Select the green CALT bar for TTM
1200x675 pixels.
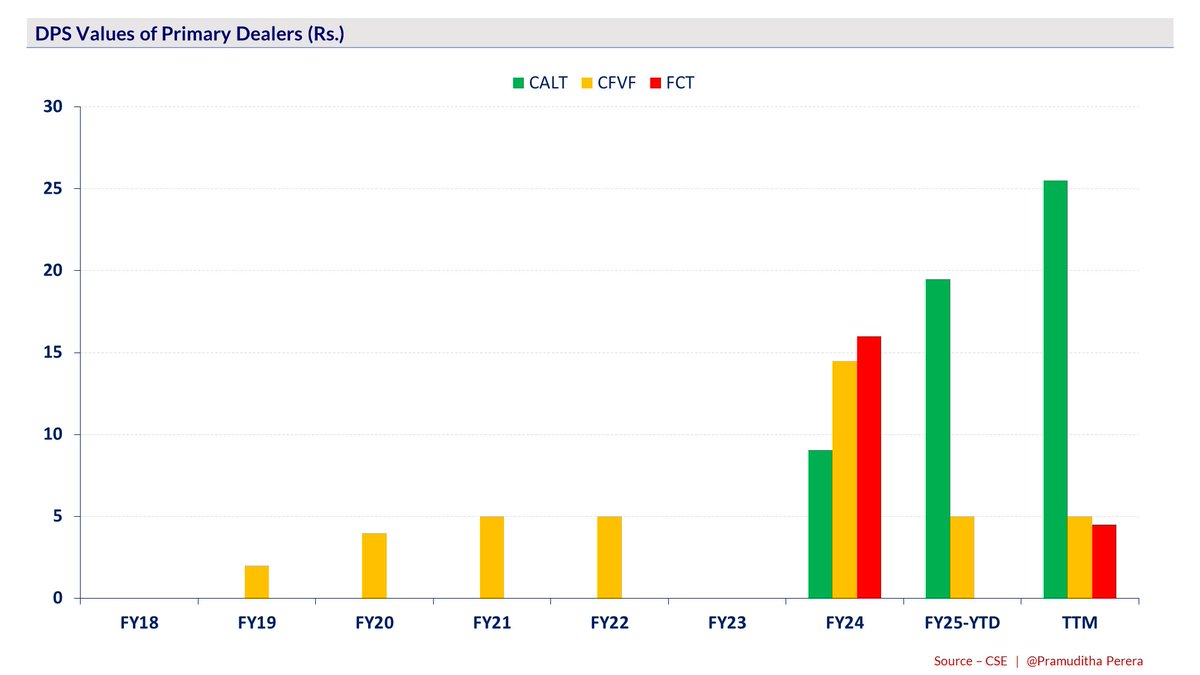point(1055,390)
